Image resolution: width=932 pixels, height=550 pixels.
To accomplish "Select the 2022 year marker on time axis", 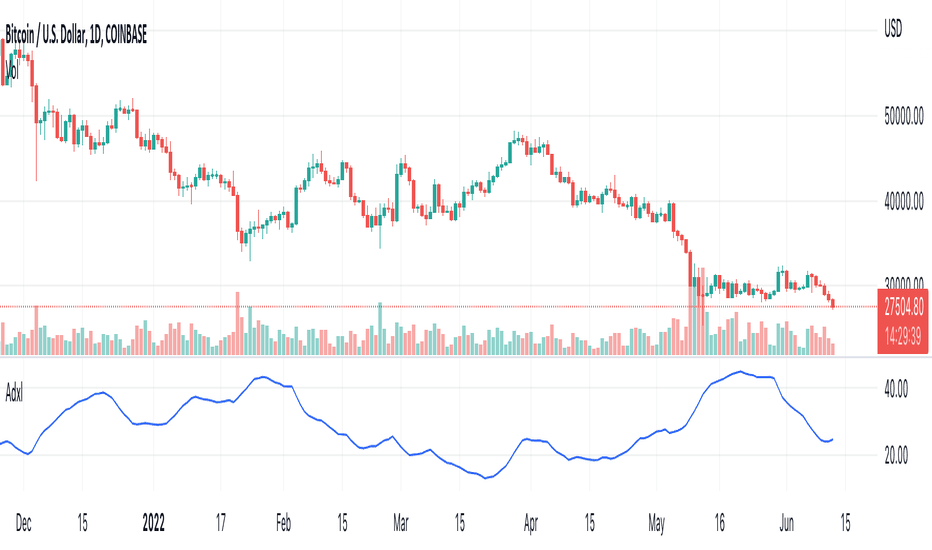I will point(153,523).
